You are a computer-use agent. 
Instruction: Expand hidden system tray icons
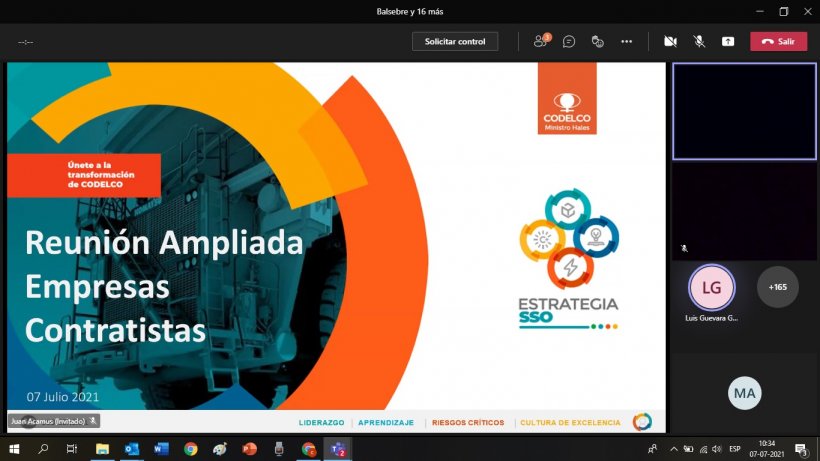(674, 448)
